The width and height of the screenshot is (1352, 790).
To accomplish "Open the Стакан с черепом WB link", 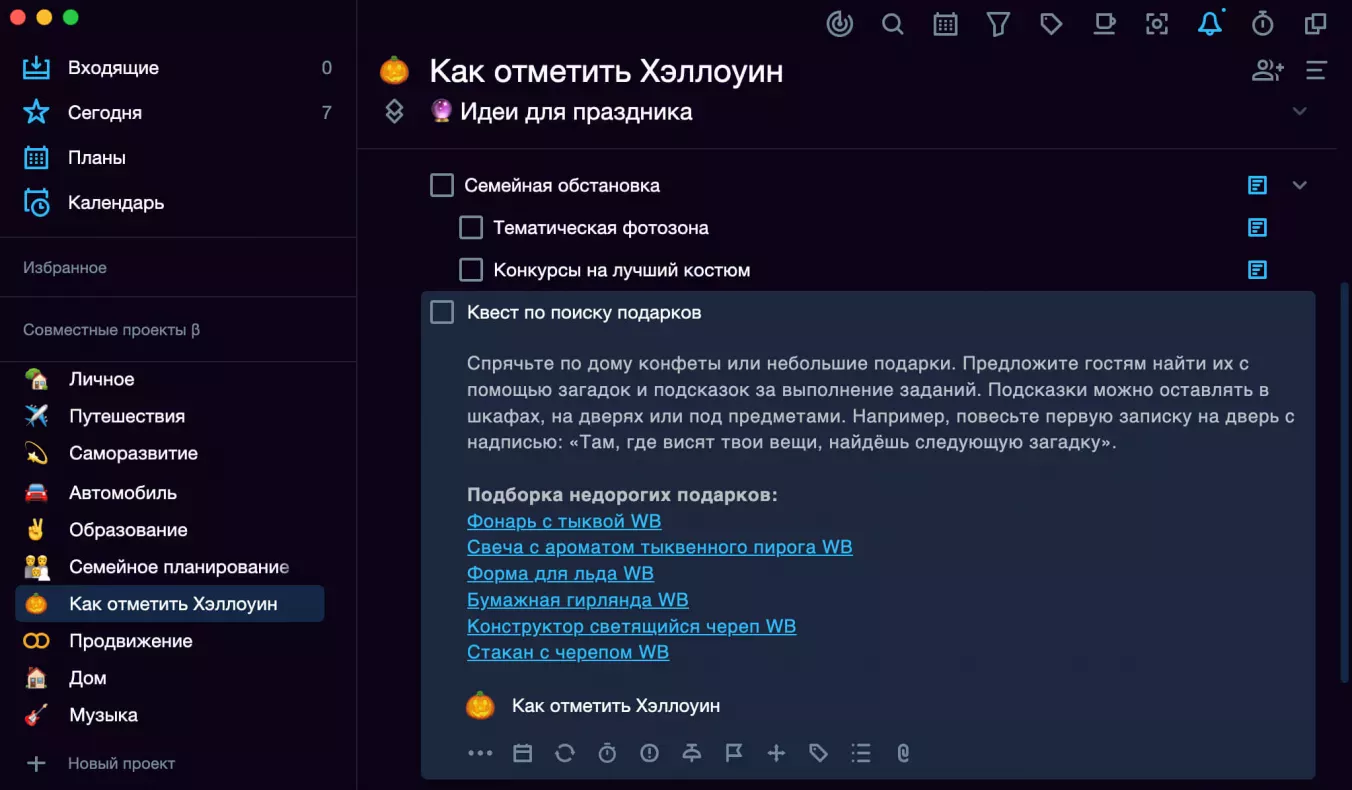I will click(x=568, y=652).
